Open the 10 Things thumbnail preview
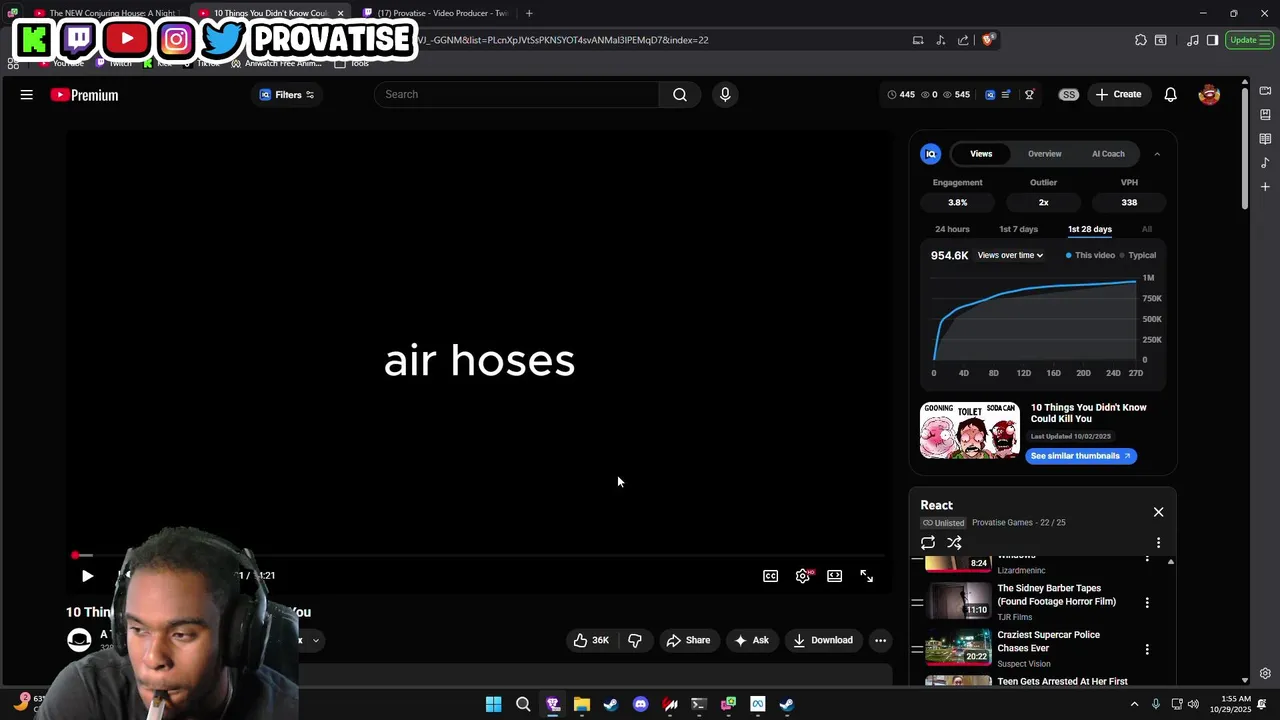1280x720 pixels. click(x=970, y=430)
